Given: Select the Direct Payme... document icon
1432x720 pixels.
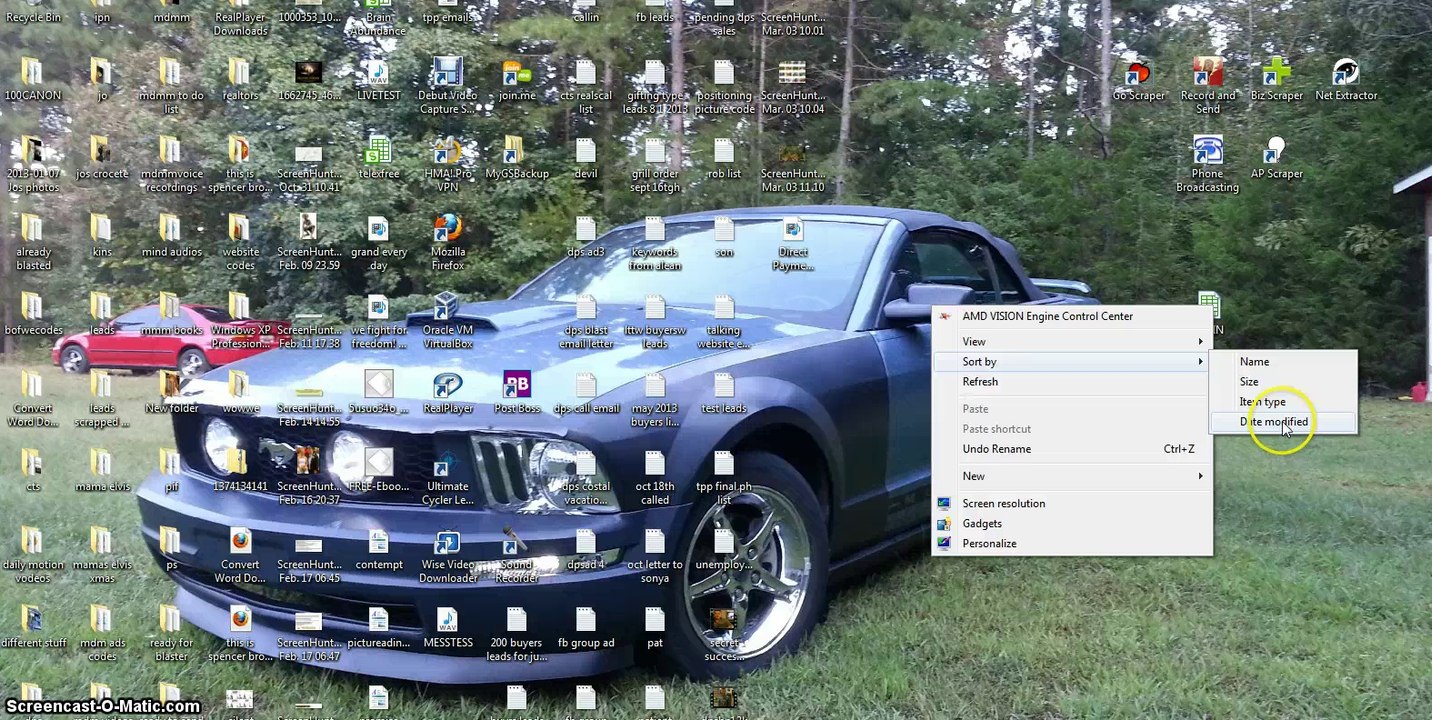Looking at the screenshot, I should [793, 242].
